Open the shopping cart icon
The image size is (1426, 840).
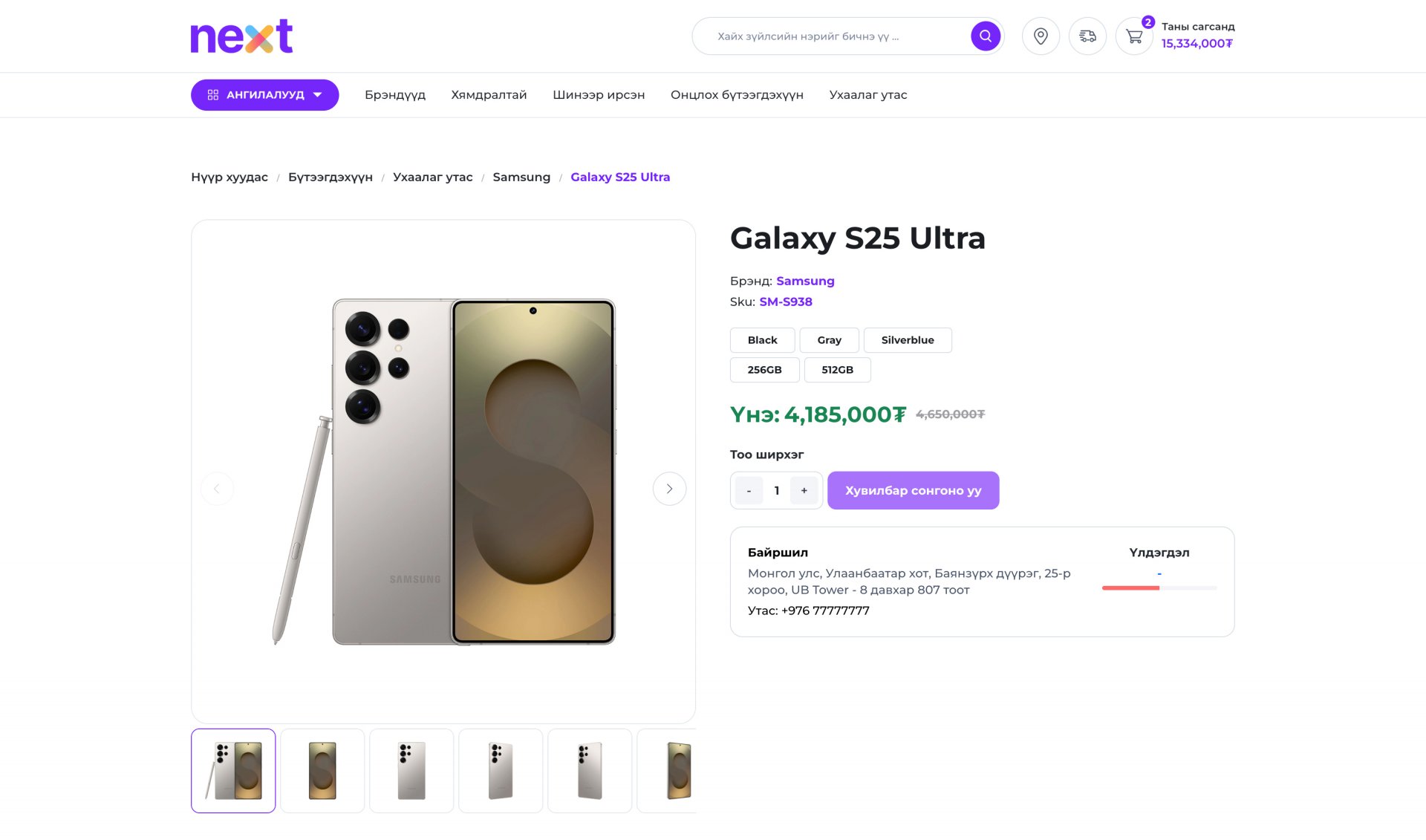[1134, 36]
